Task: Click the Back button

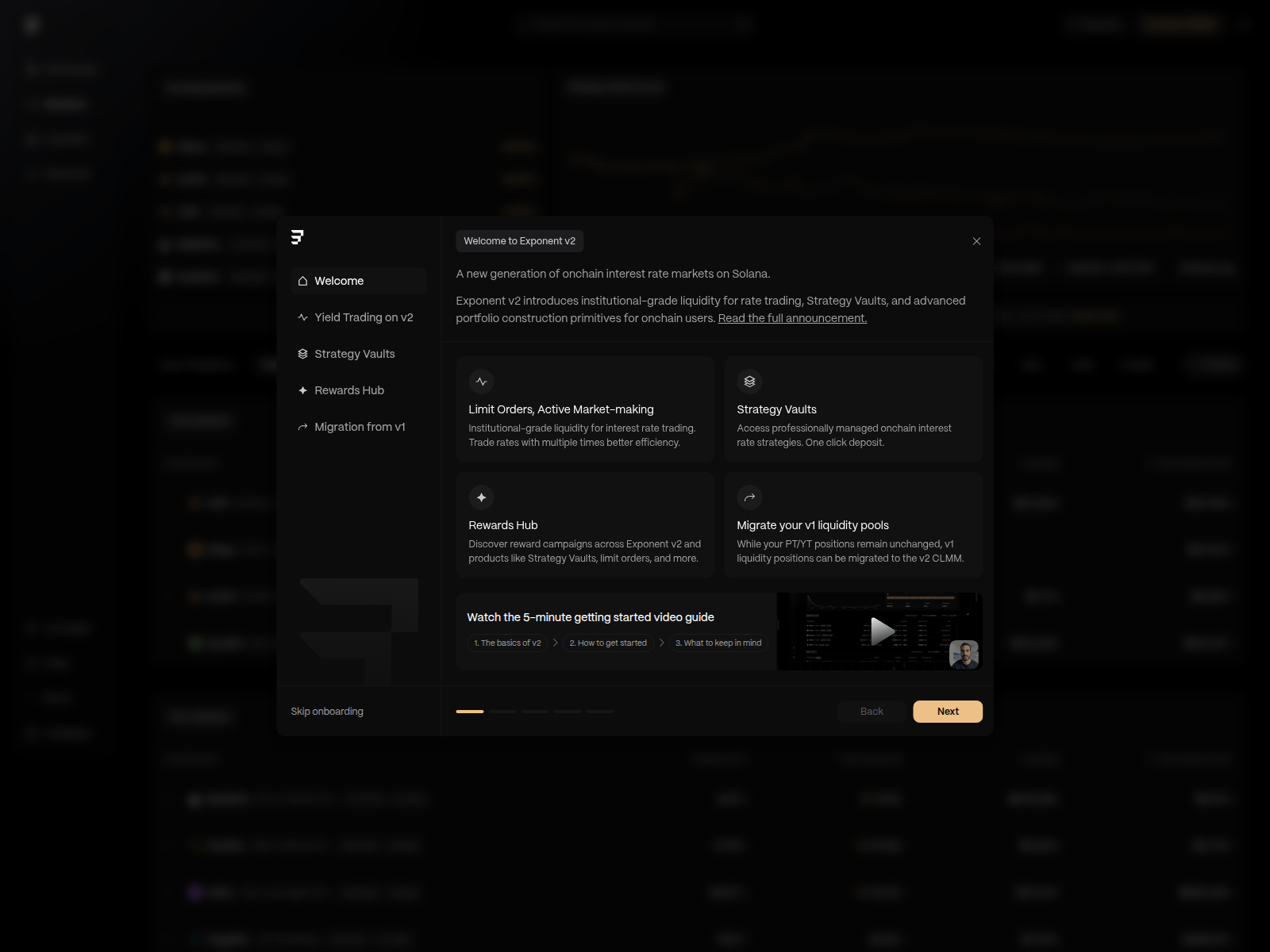Action: (872, 712)
